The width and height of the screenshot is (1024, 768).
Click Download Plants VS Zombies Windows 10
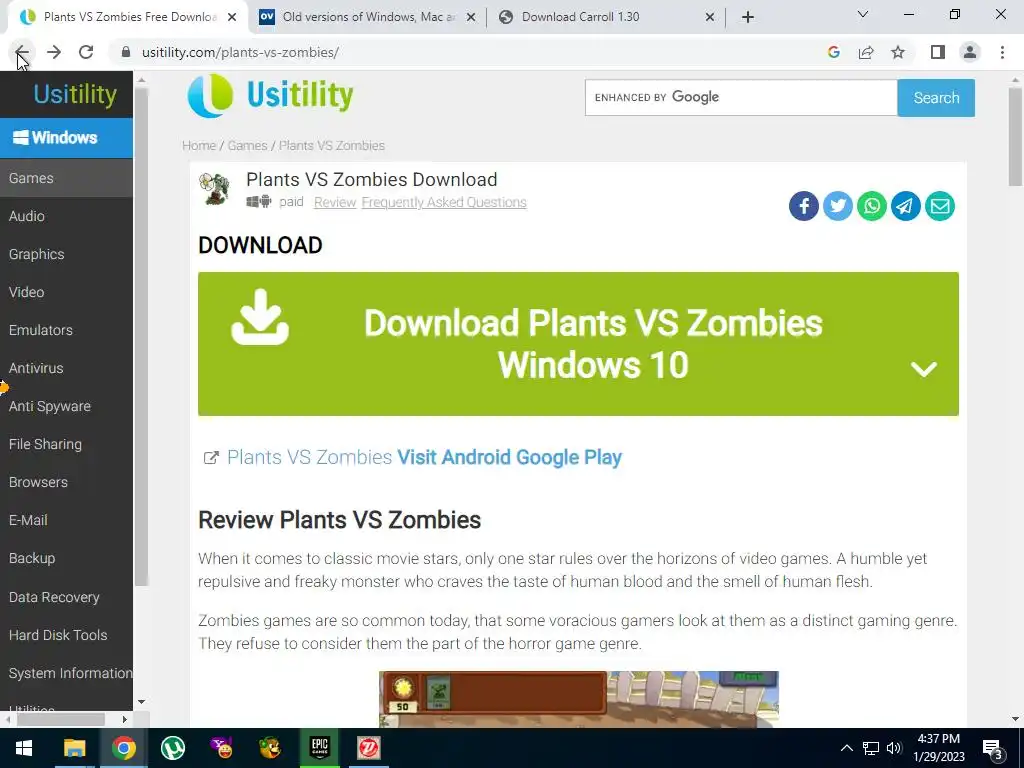[578, 344]
